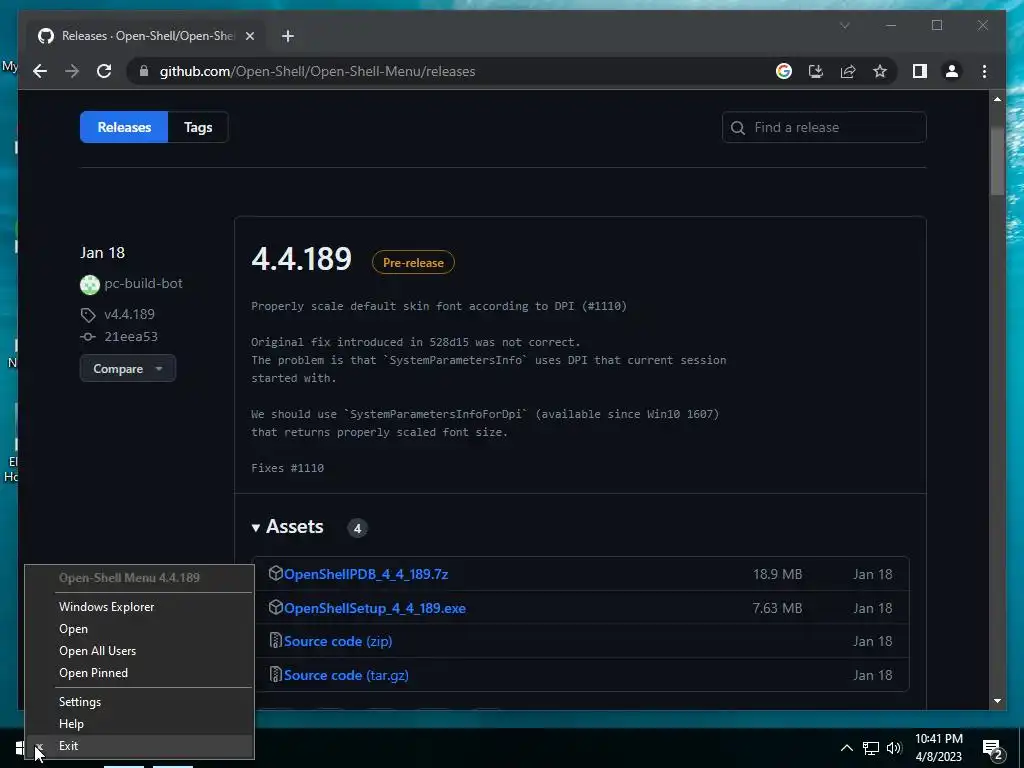Collapse the Assets section
The width and height of the screenshot is (1024, 768).
point(287,527)
